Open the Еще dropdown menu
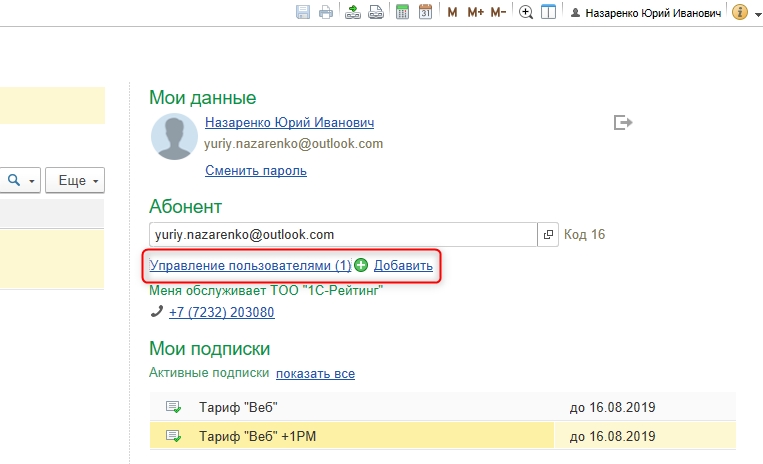 click(75, 180)
